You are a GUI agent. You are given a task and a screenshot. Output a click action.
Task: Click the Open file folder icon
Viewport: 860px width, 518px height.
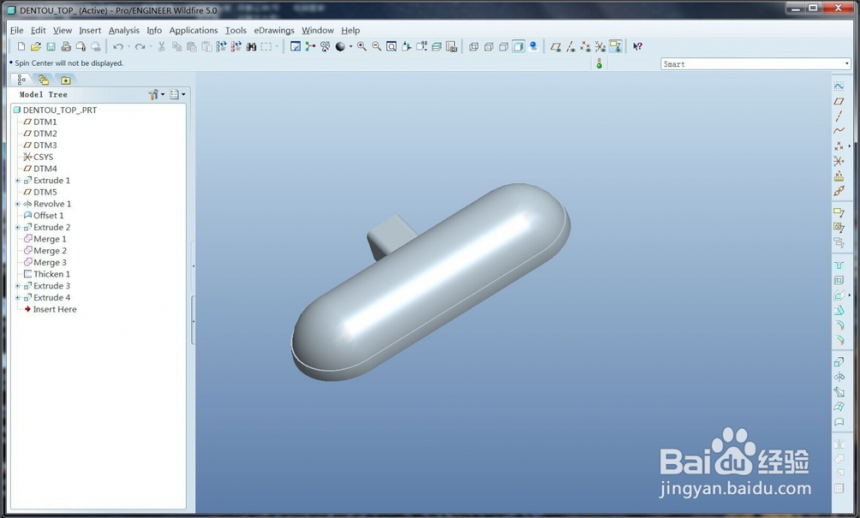coord(36,47)
